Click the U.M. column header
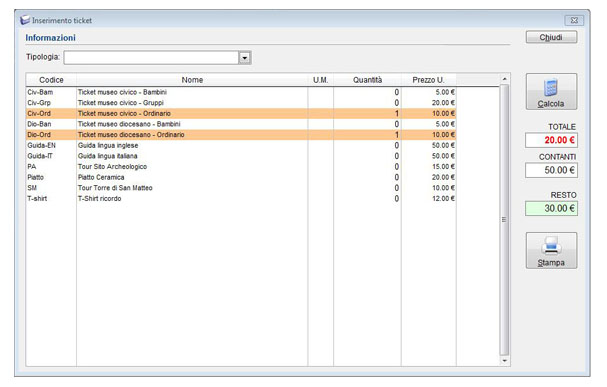 coord(321,80)
